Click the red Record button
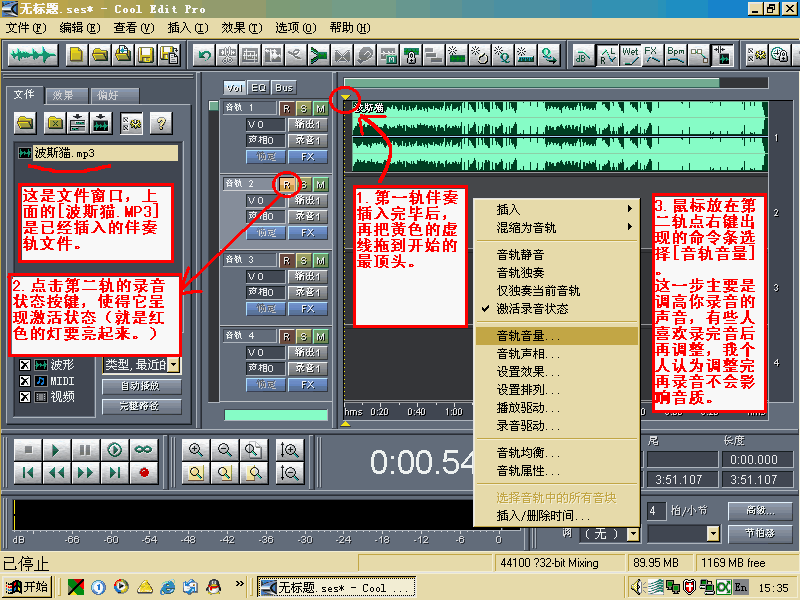Viewport: 800px width, 600px height. tap(144, 472)
